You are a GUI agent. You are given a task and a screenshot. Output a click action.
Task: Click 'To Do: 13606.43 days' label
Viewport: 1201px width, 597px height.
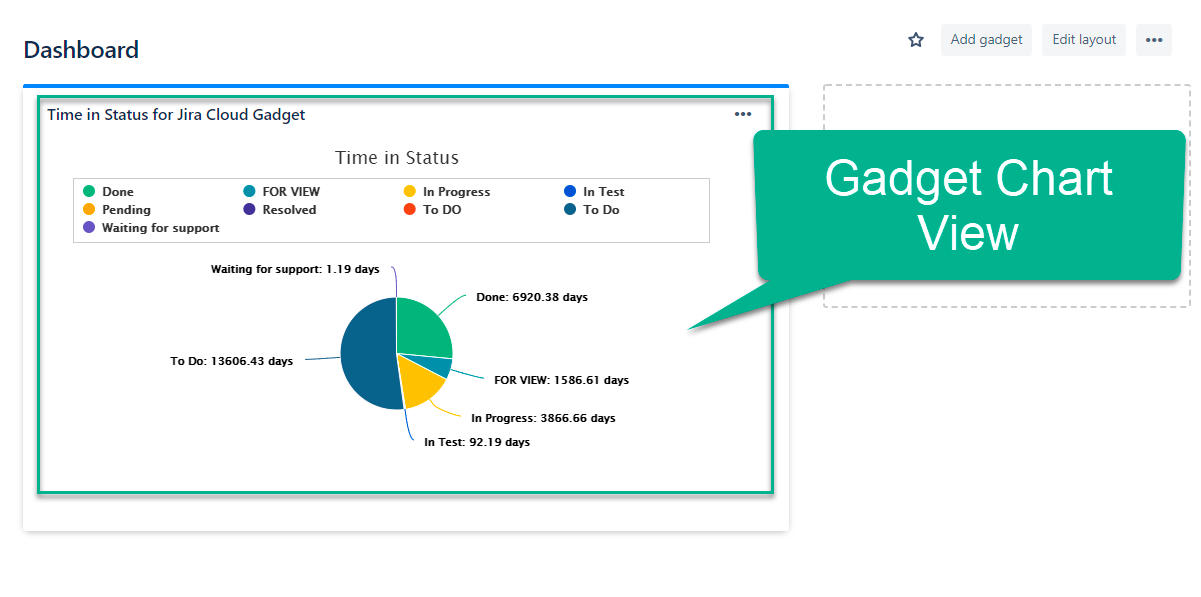[x=232, y=361]
